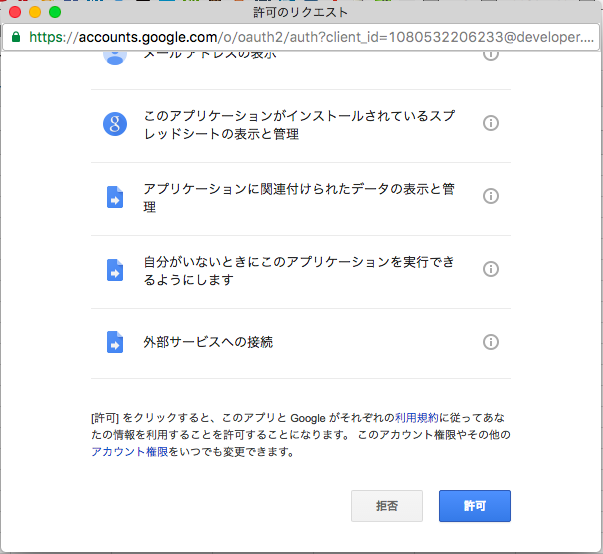Select text 外部サービスへの接続
The width and height of the screenshot is (603, 554).
tap(208, 342)
